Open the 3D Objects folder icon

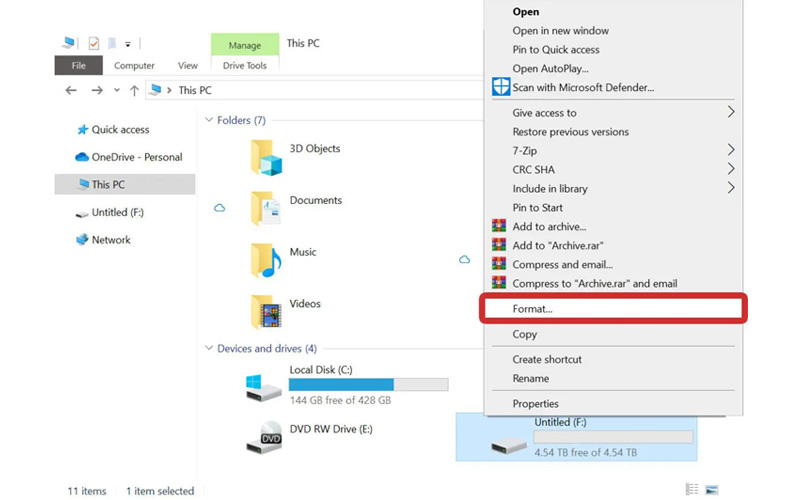266,157
